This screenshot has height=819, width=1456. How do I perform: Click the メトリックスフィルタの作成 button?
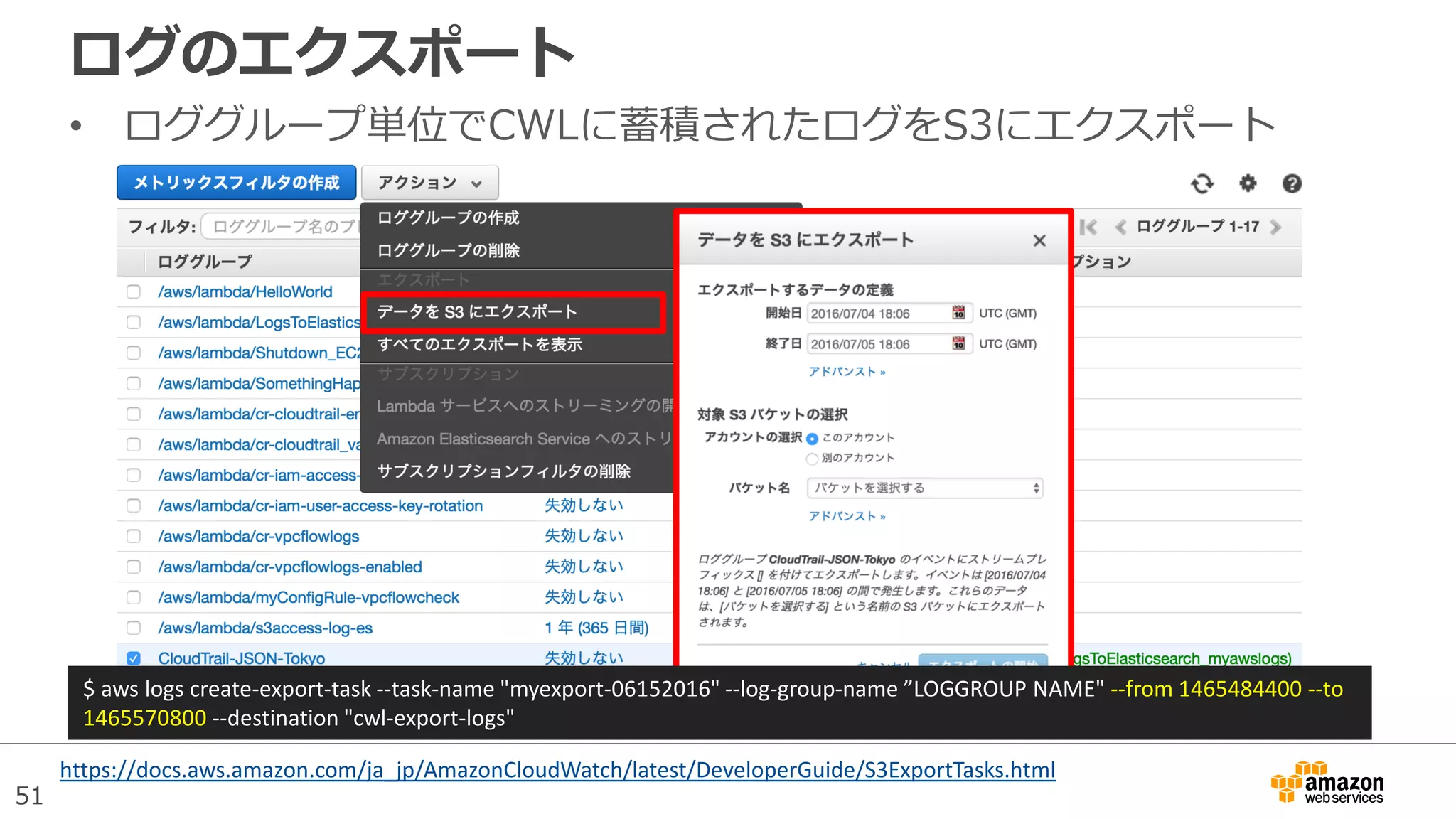click(237, 183)
